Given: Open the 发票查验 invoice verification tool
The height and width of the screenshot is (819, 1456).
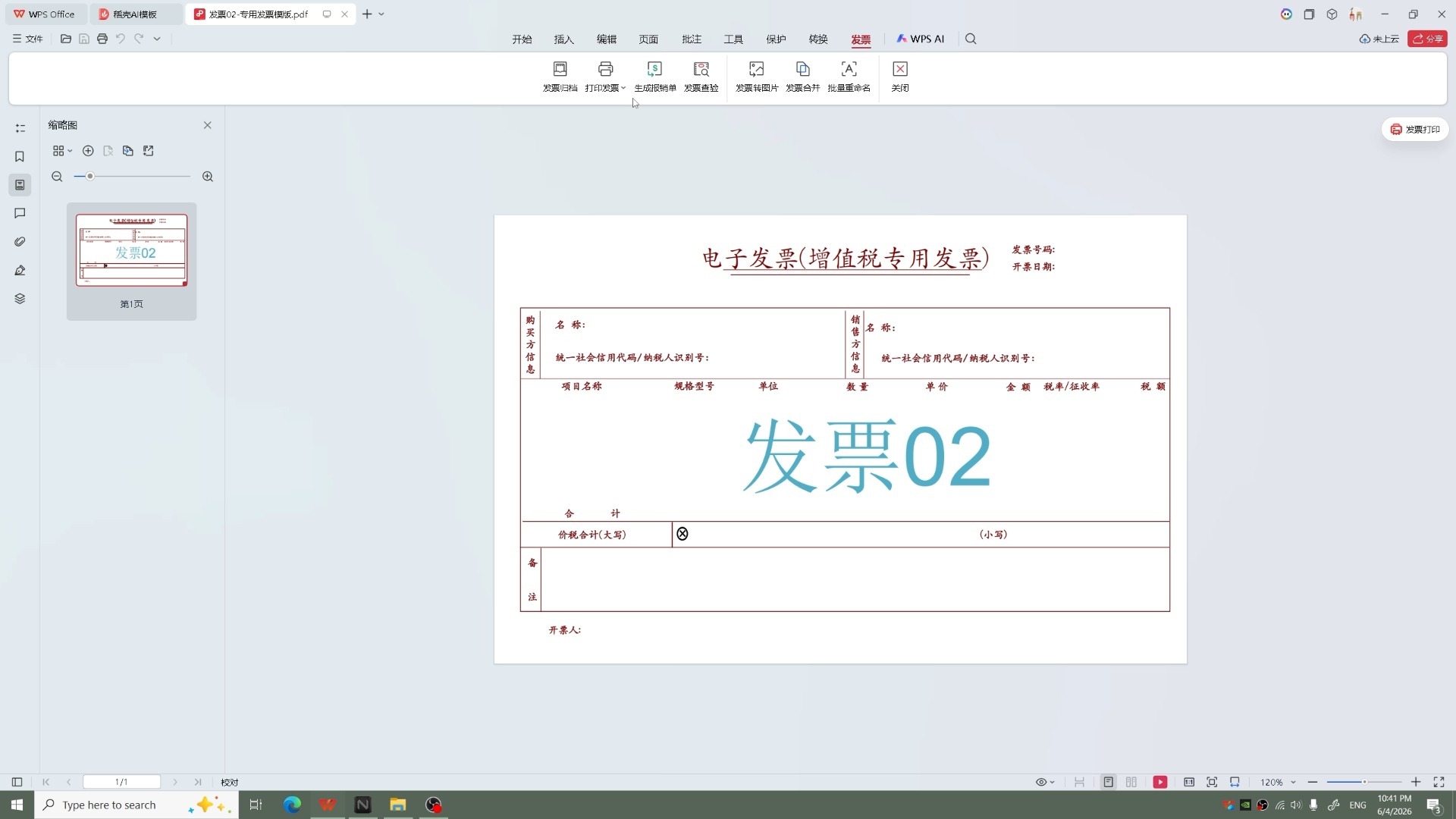Looking at the screenshot, I should click(701, 77).
